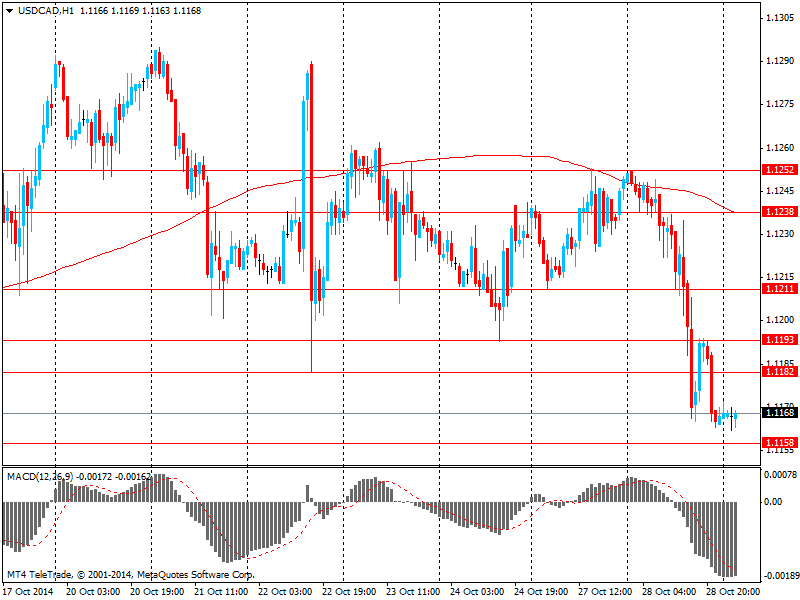Select the 1.1182 red price level label
The height and width of the screenshot is (600, 800).
[778, 371]
